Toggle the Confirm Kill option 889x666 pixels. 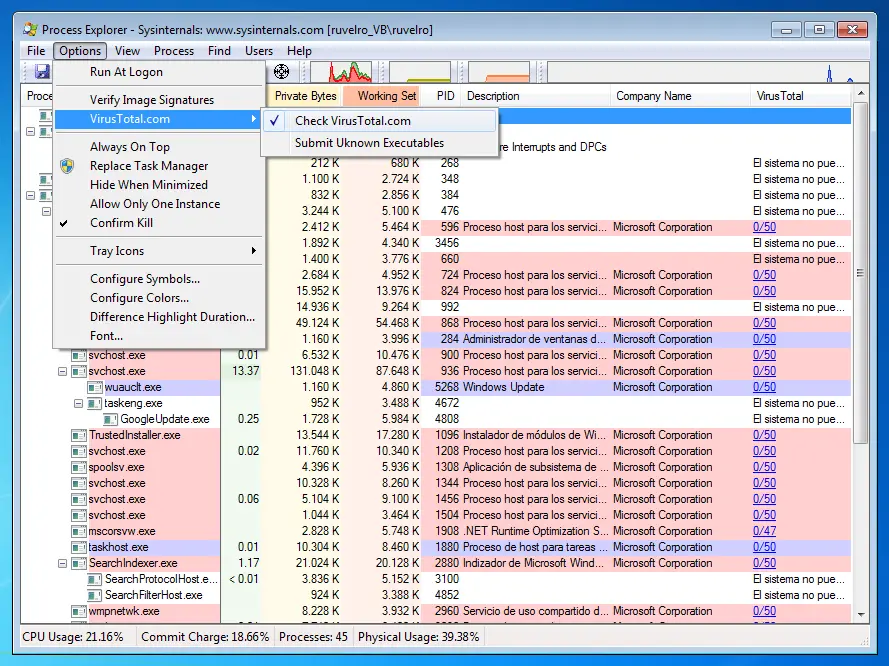[159, 223]
